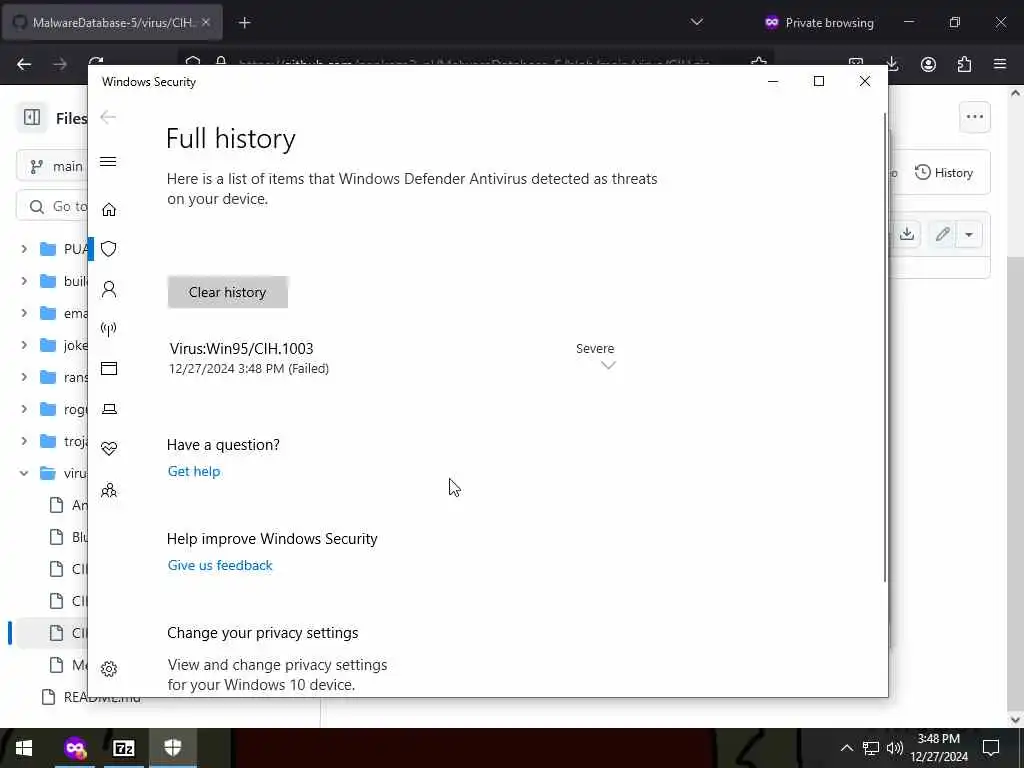Open the Get help link

[x=194, y=472]
